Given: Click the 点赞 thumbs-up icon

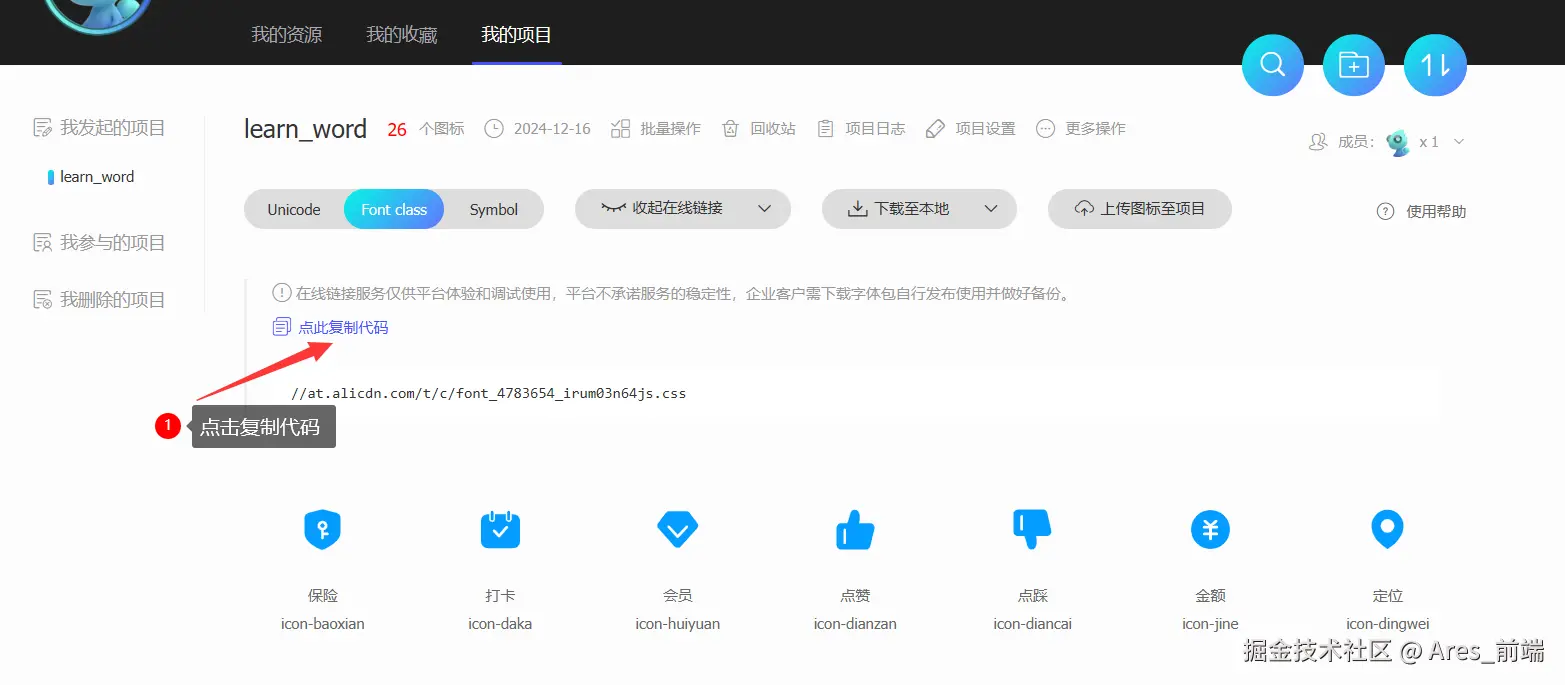Looking at the screenshot, I should click(855, 530).
